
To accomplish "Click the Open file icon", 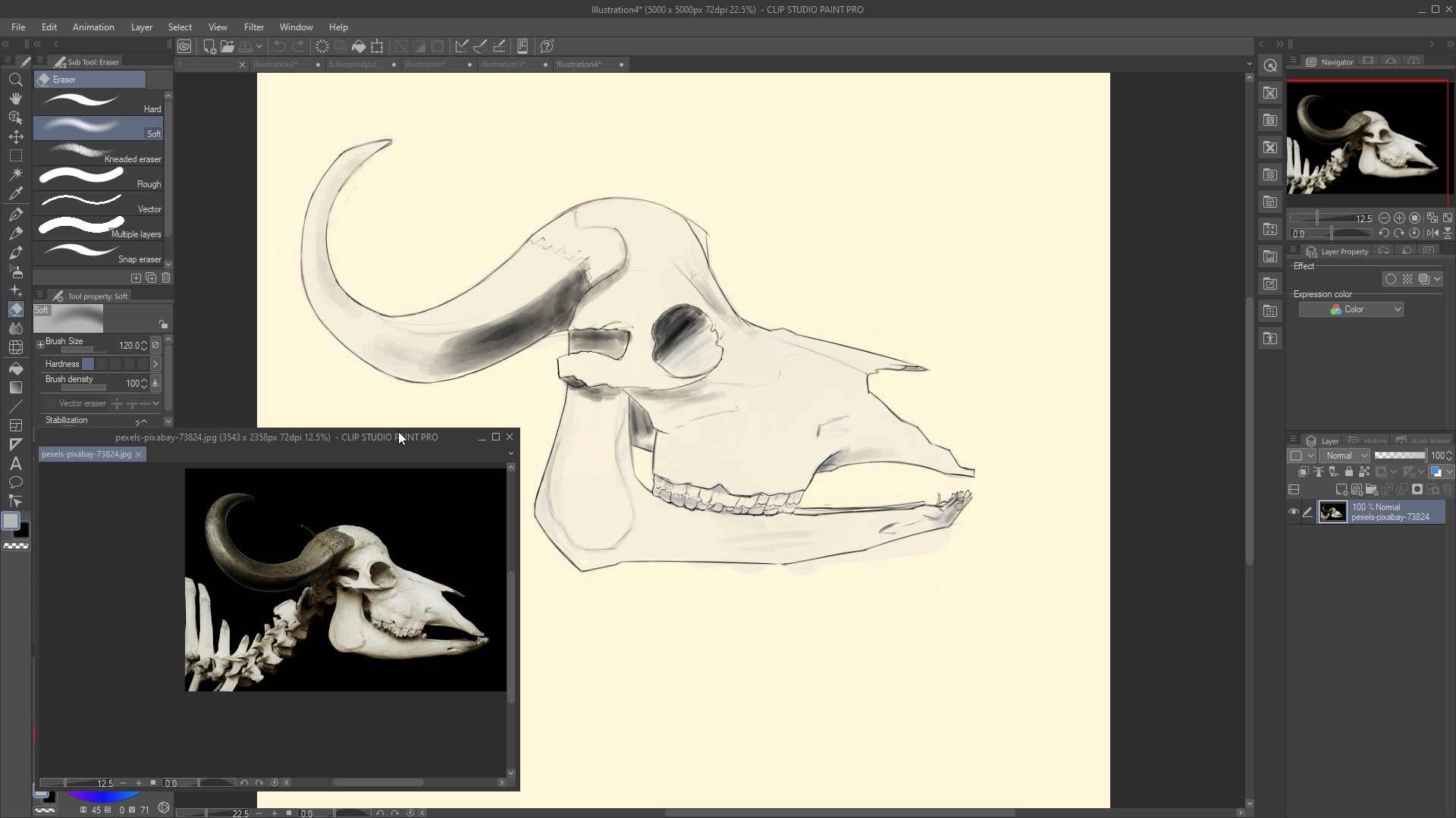I will (227, 46).
